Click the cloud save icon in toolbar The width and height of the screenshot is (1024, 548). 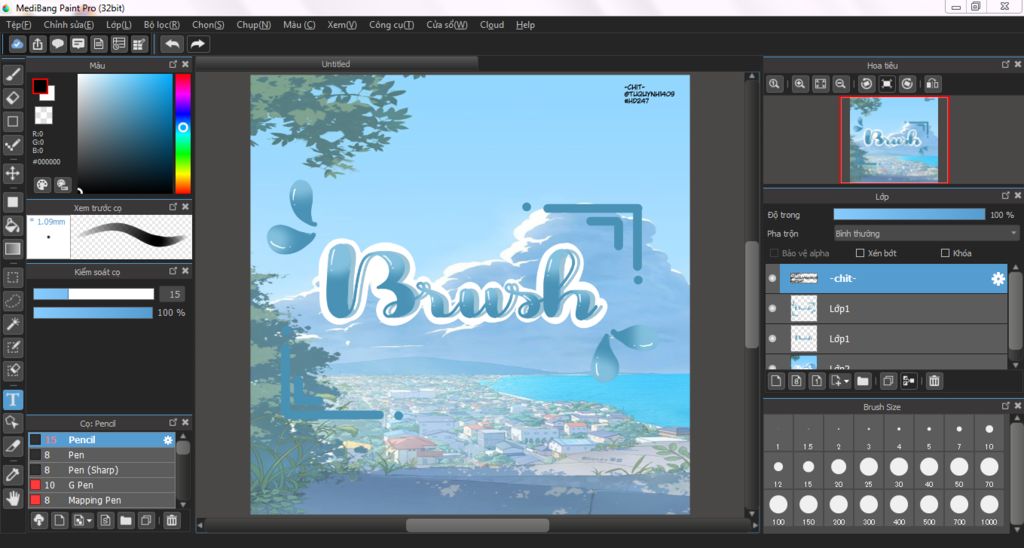click(x=17, y=44)
